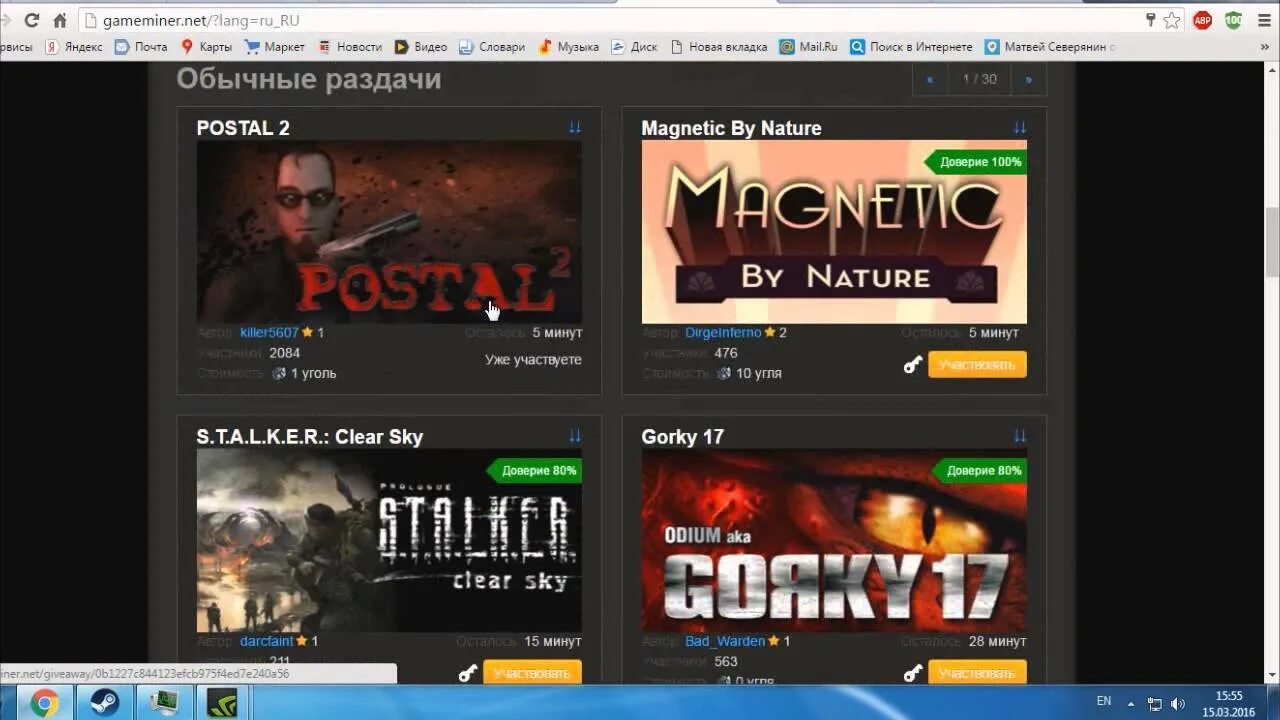Open the Матвей Северянин bookmark
Screen dimensions: 1280x720
click(x=1050, y=47)
